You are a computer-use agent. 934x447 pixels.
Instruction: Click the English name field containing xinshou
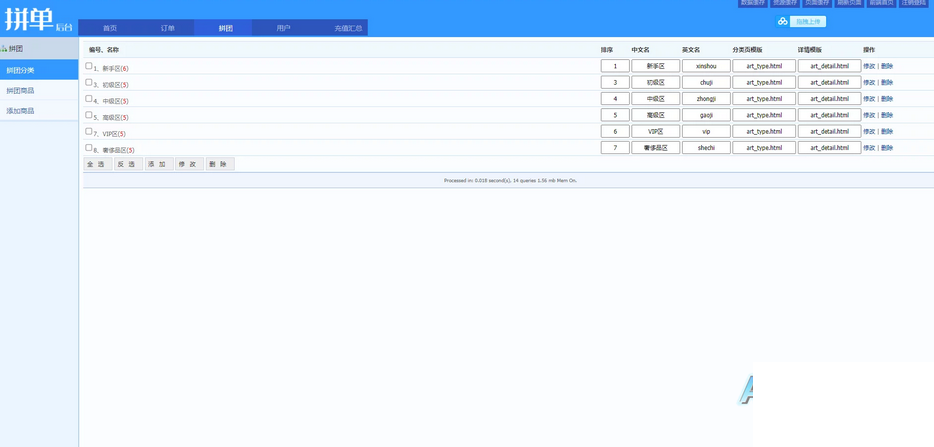point(706,66)
